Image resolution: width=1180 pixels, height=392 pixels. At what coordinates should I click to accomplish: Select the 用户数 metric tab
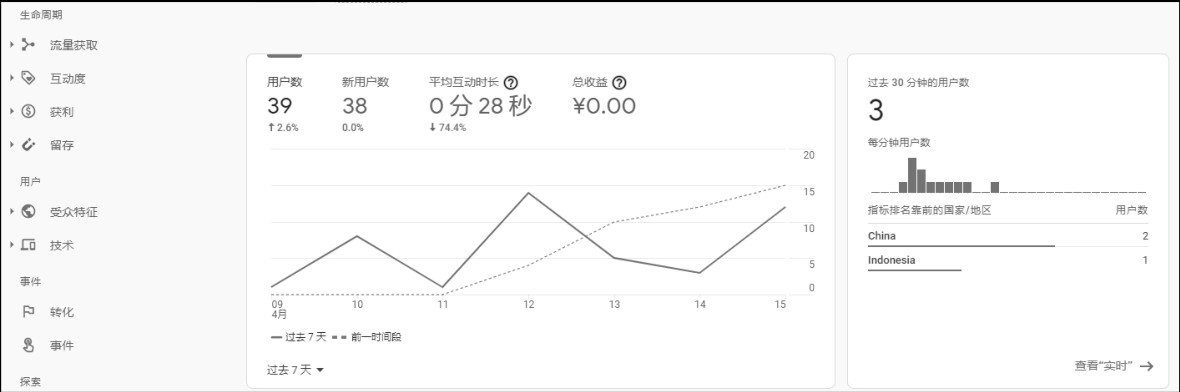pos(284,105)
